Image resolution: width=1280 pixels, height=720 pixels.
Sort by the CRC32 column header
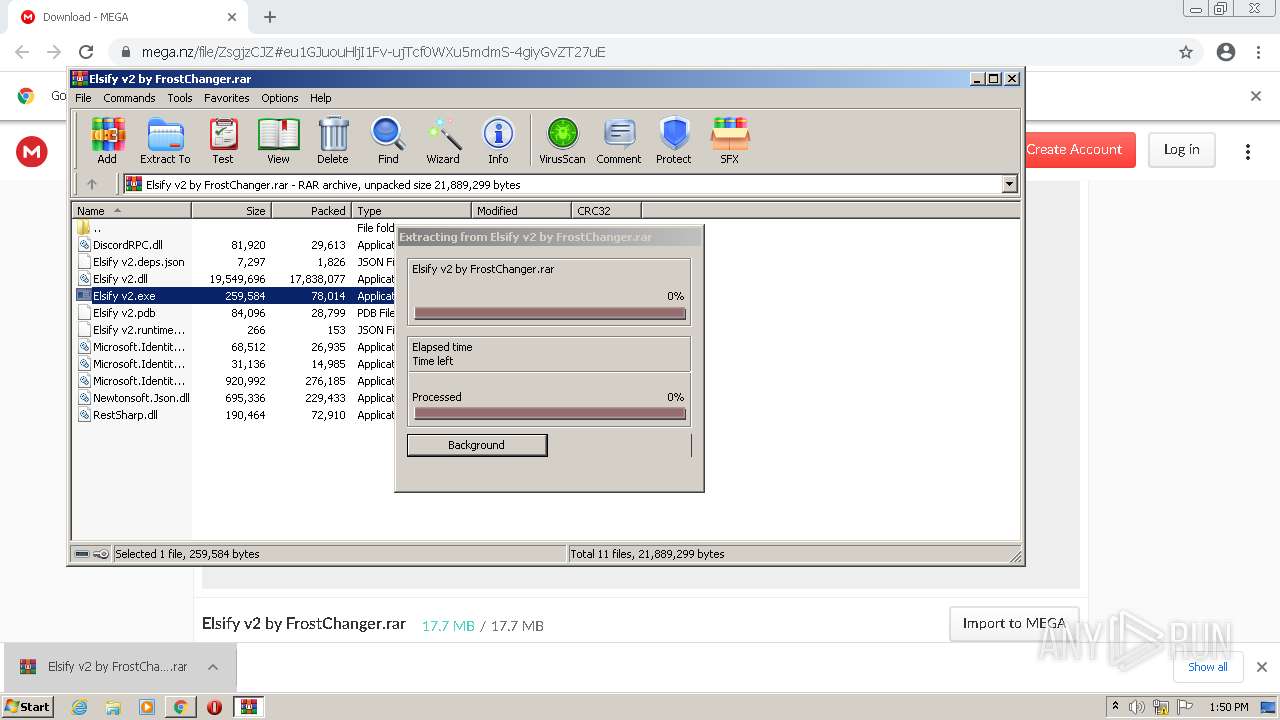pos(606,210)
